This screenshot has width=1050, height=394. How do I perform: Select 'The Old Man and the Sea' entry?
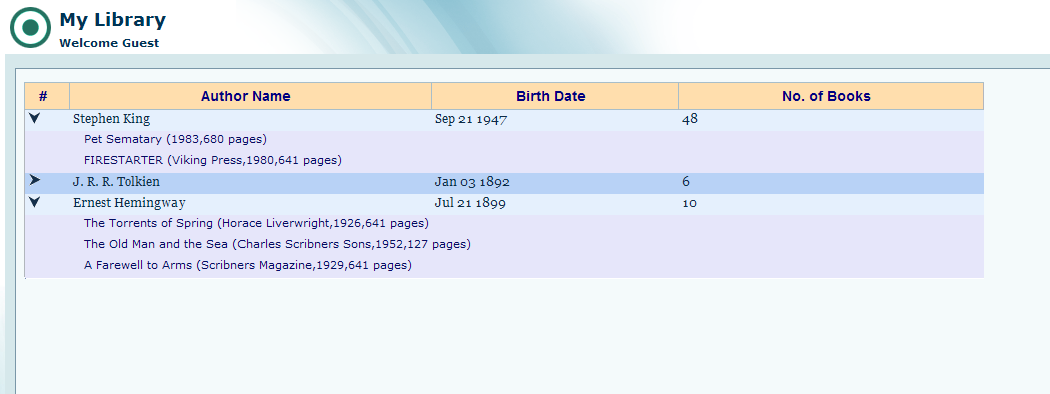277,244
